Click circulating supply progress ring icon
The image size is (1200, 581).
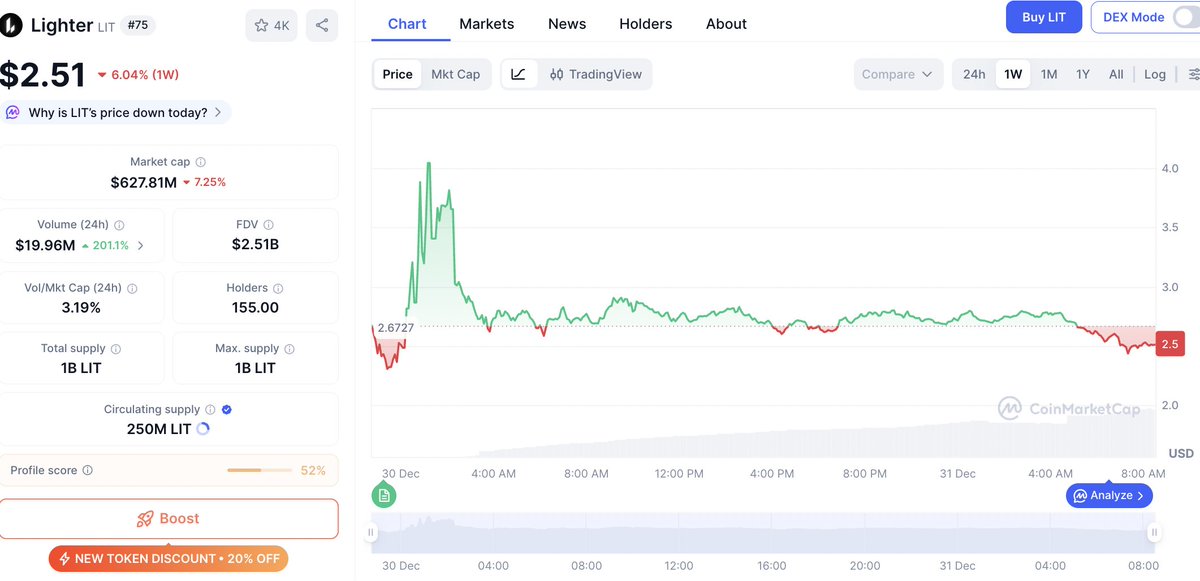click(203, 429)
